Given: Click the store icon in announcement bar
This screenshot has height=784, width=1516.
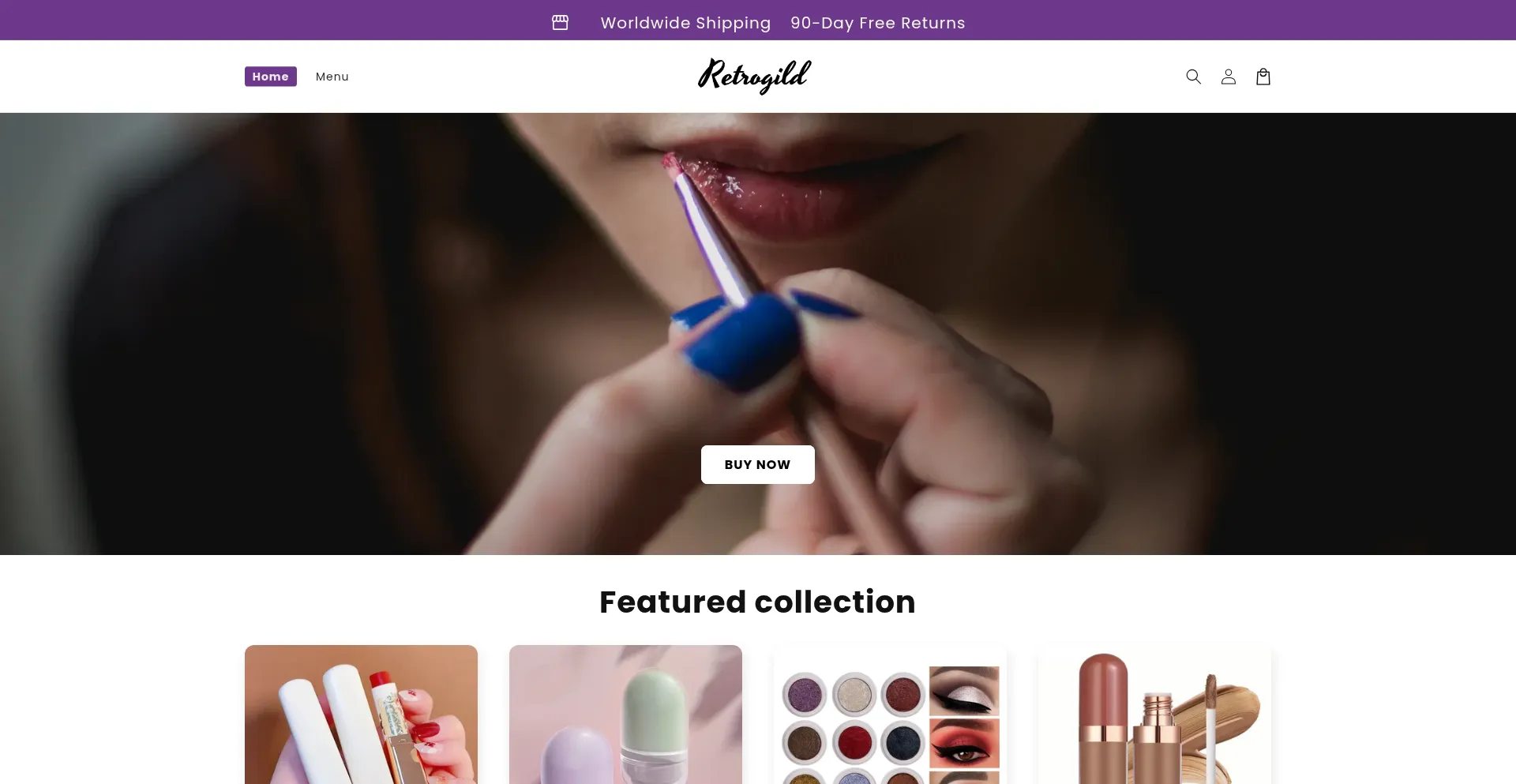Looking at the screenshot, I should [x=560, y=22].
